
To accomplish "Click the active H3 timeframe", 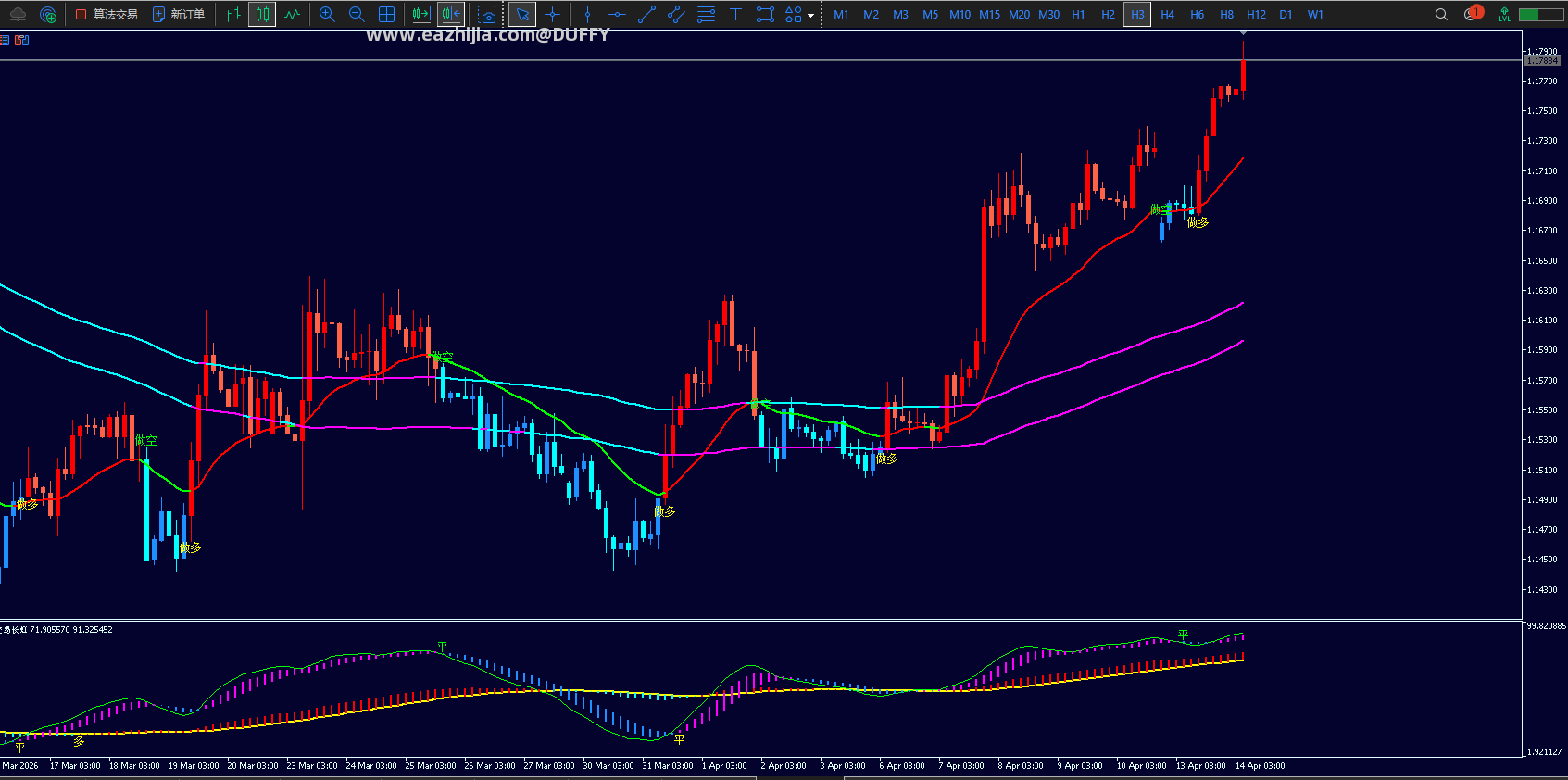I will coord(1137,14).
